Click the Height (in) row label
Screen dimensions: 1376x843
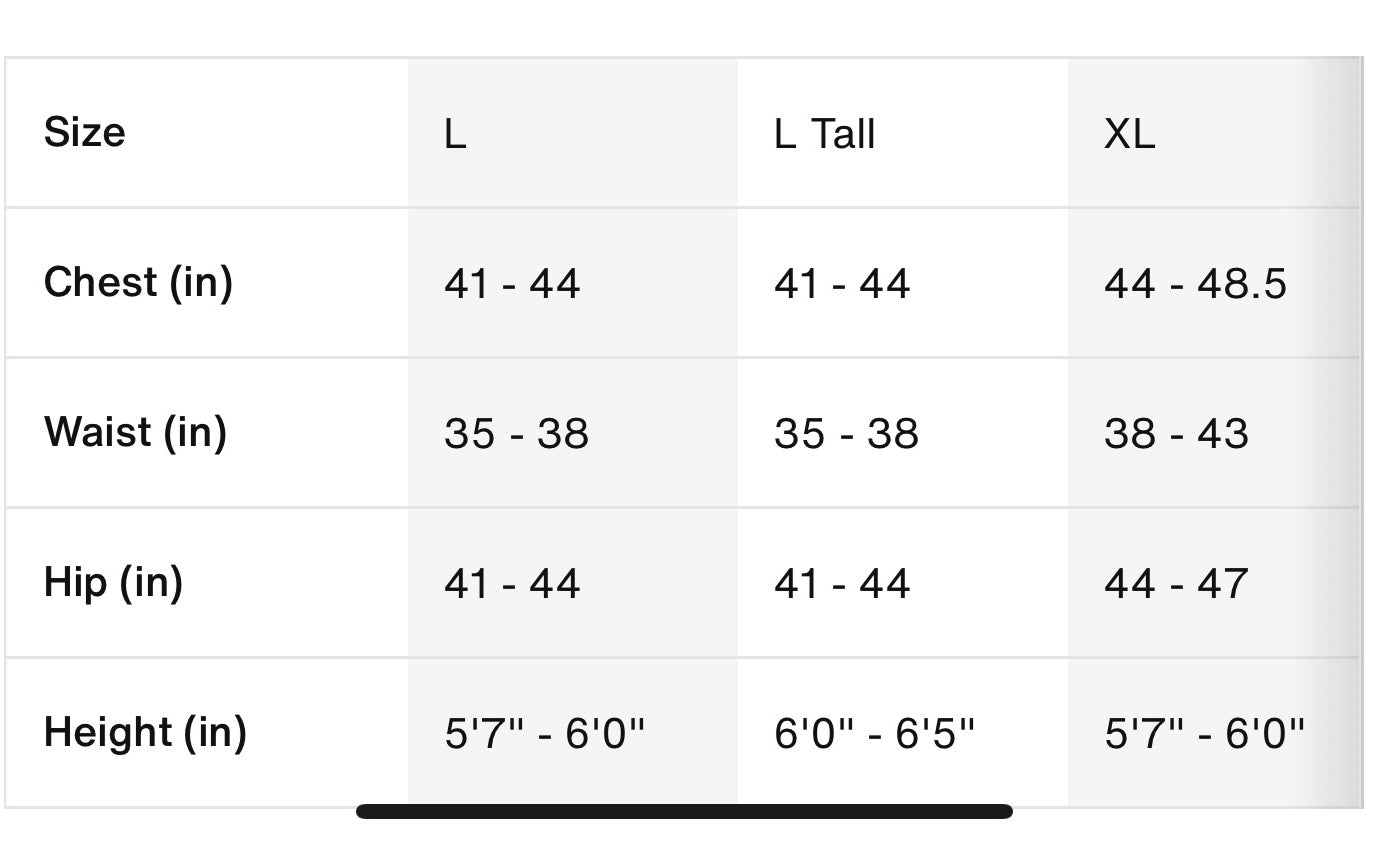click(x=145, y=733)
